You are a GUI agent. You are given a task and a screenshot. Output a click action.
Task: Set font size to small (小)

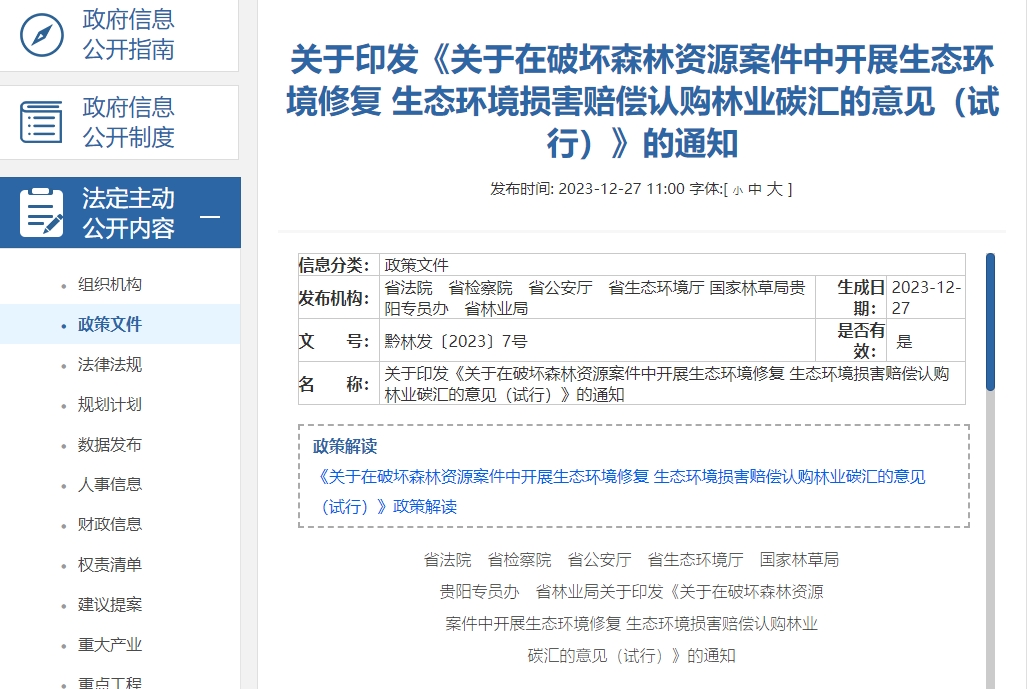738,191
